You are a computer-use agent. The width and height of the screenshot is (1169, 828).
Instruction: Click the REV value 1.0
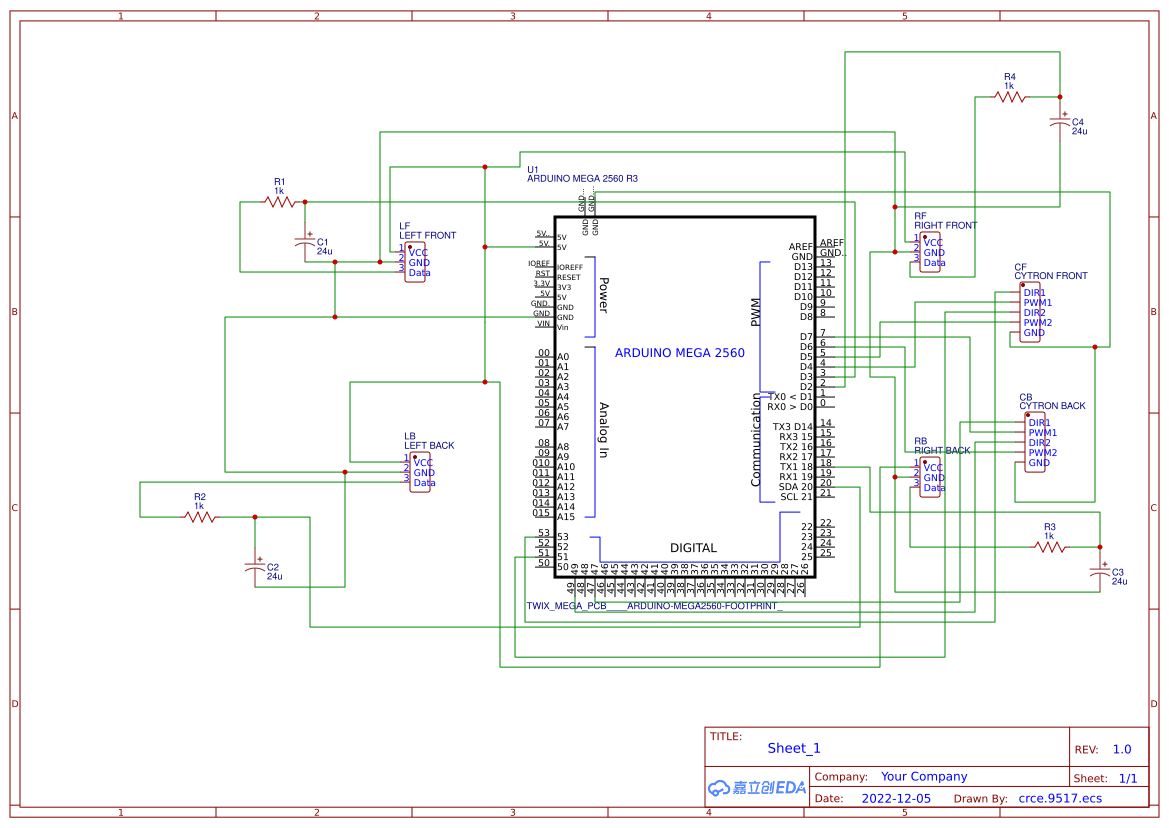coord(1121,749)
